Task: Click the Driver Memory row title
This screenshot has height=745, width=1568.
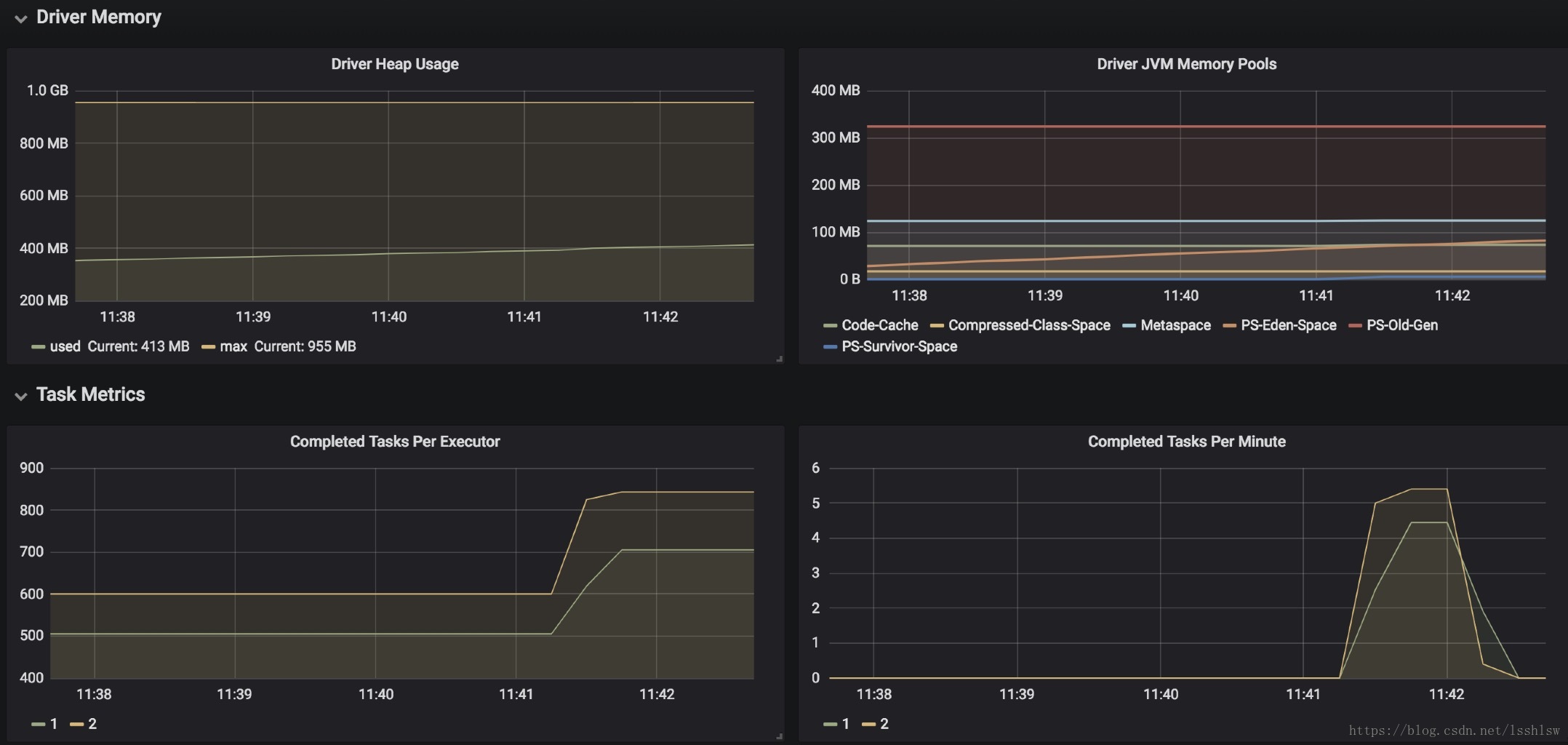Action: pos(99,17)
